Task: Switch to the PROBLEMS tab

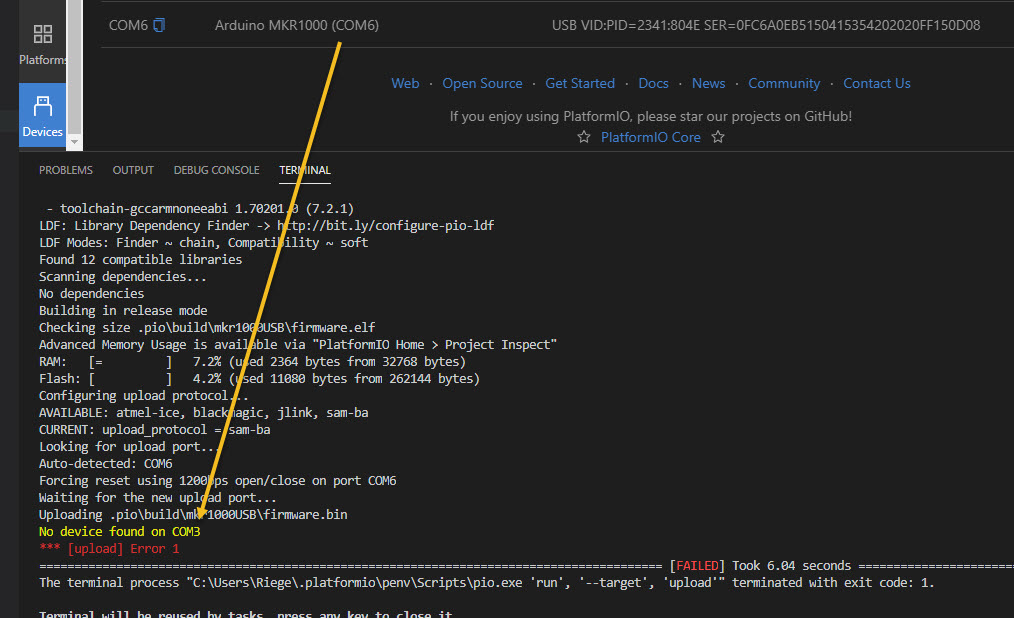Action: tap(66, 170)
